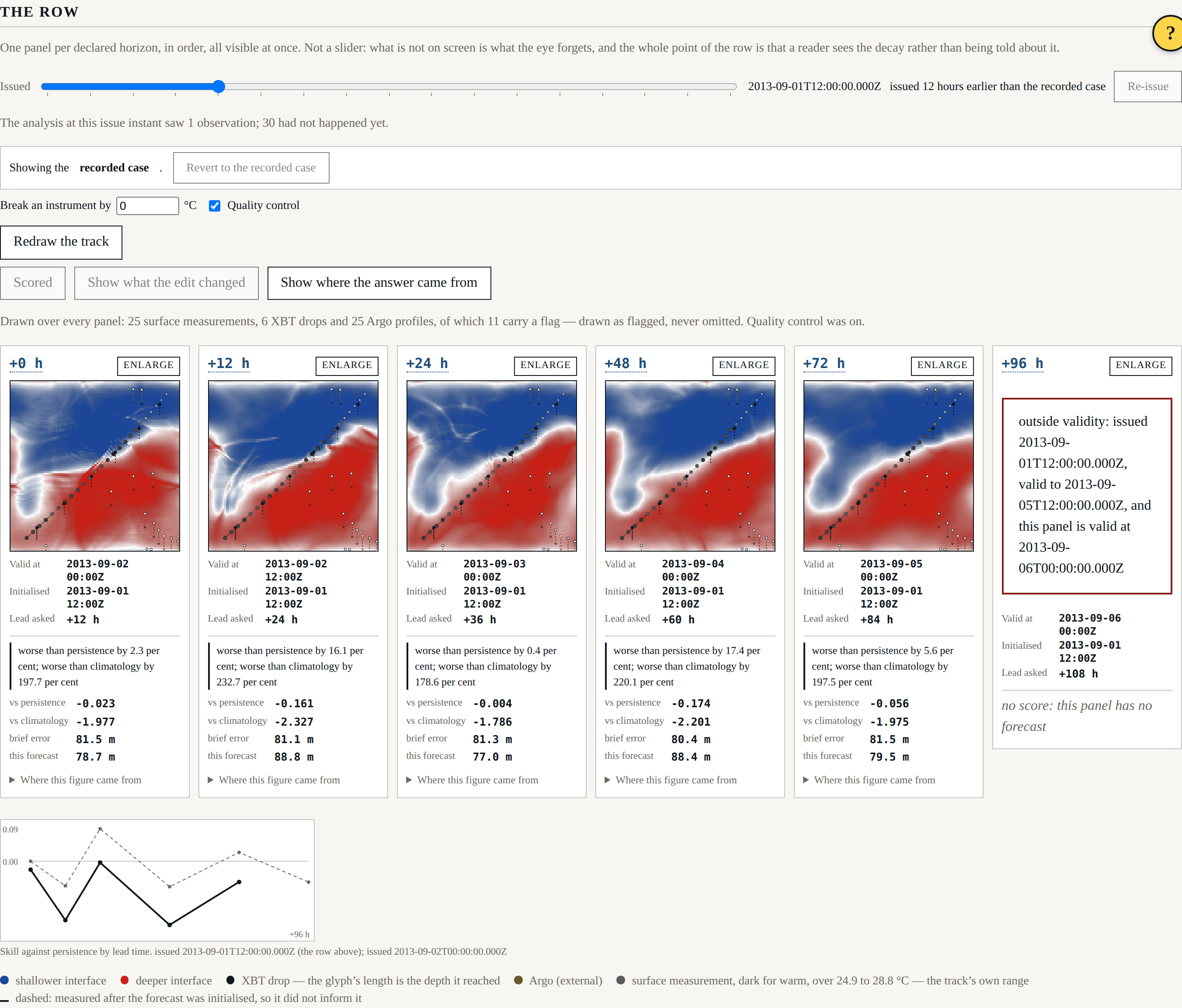The height and width of the screenshot is (1008, 1182).
Task: Enlarge the +12 h panel
Action: click(347, 366)
